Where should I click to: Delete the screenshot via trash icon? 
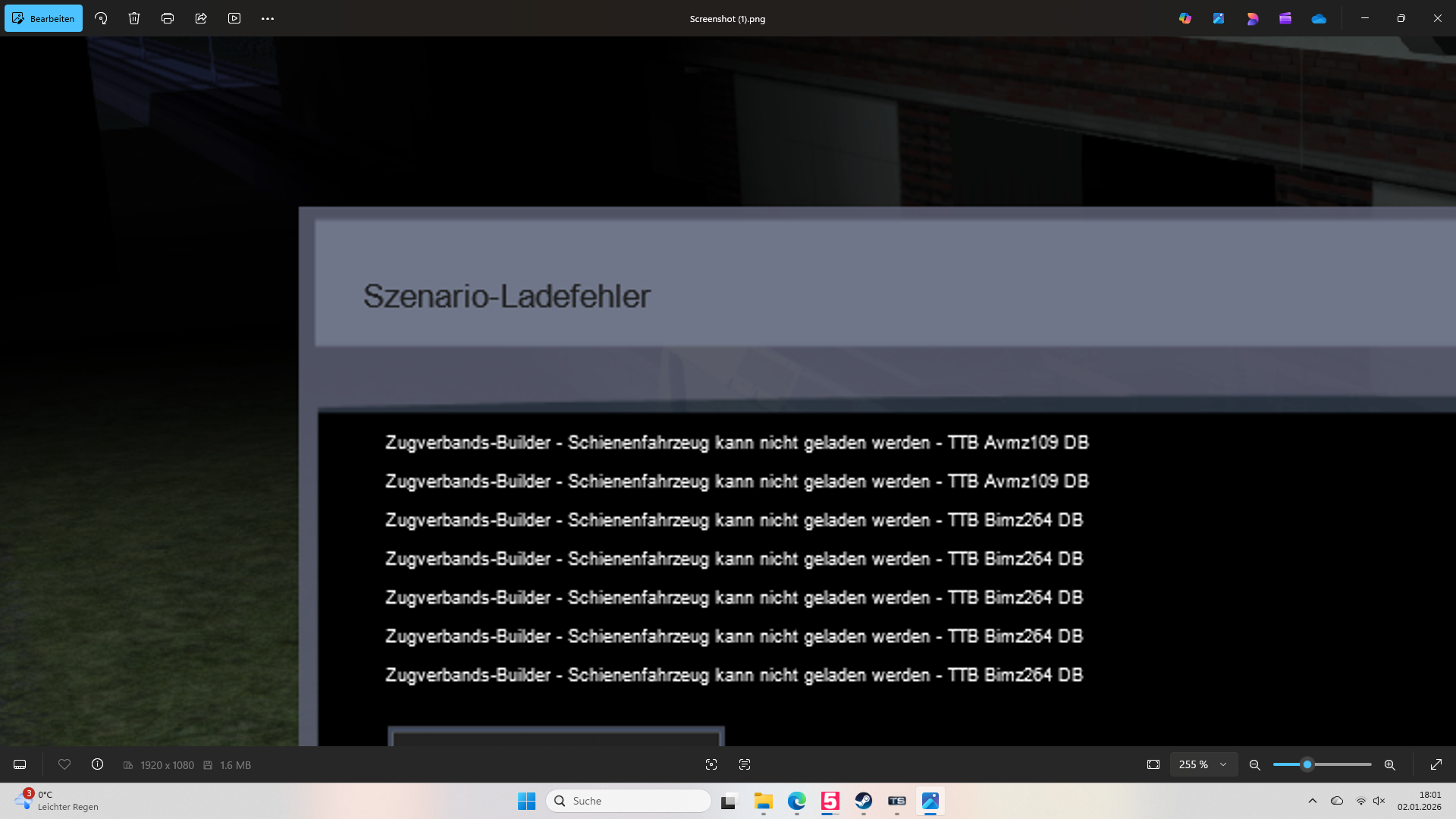134,18
